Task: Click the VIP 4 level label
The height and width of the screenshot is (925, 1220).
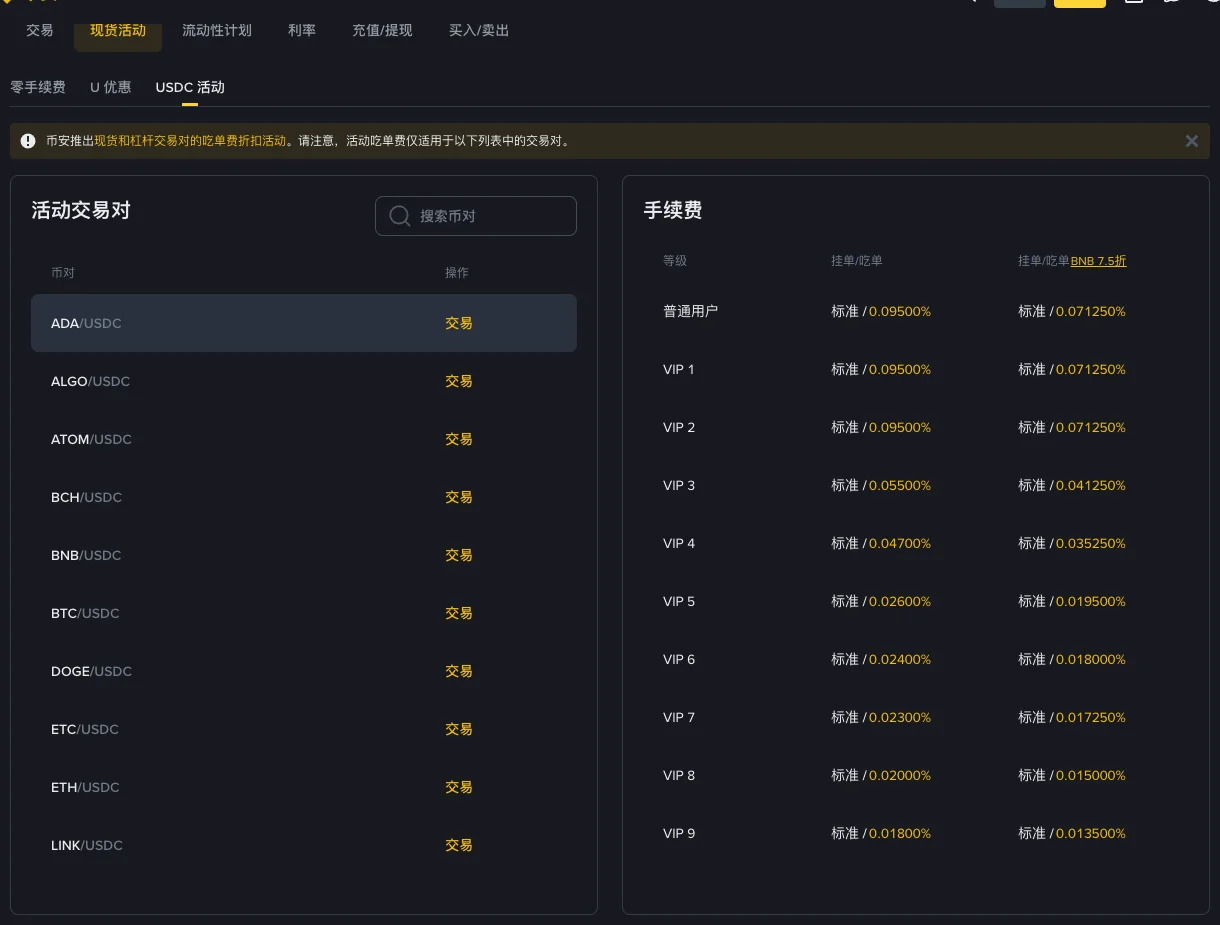Action: pos(679,543)
